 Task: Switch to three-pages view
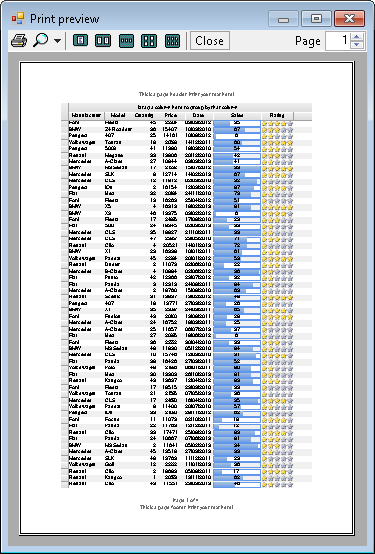126,41
